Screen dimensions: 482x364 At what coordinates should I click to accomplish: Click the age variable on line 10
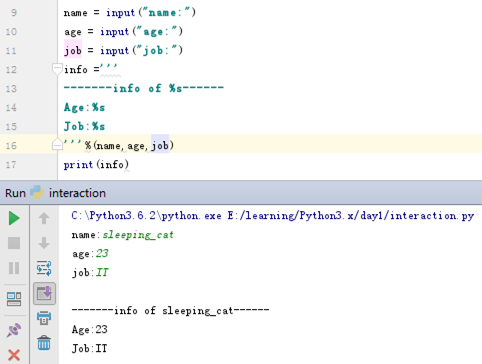[x=73, y=32]
